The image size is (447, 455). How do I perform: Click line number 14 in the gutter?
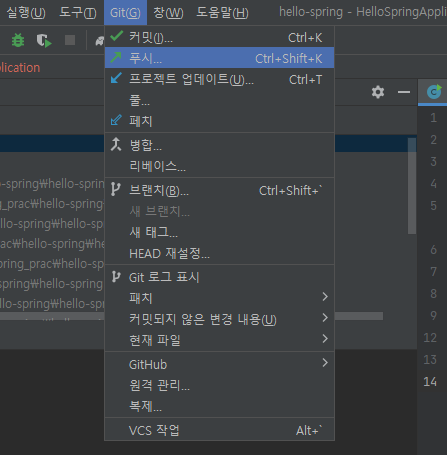pos(430,381)
